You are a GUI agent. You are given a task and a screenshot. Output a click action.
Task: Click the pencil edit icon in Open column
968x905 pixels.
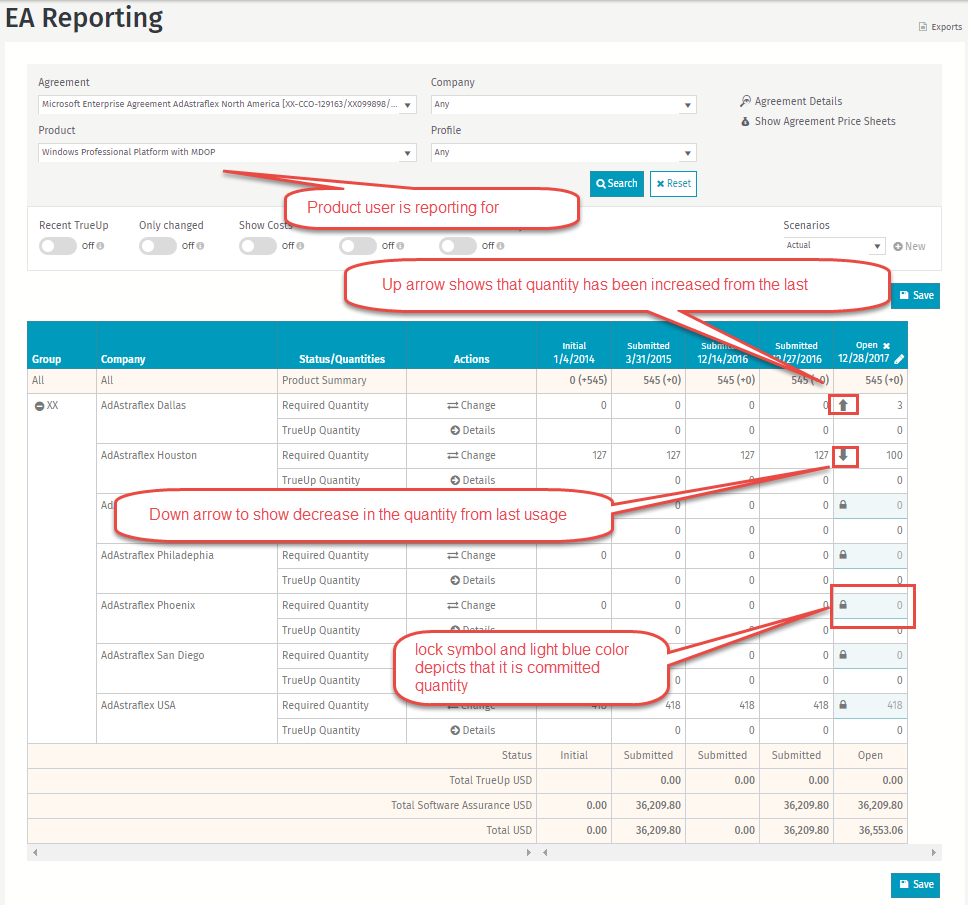[899, 359]
